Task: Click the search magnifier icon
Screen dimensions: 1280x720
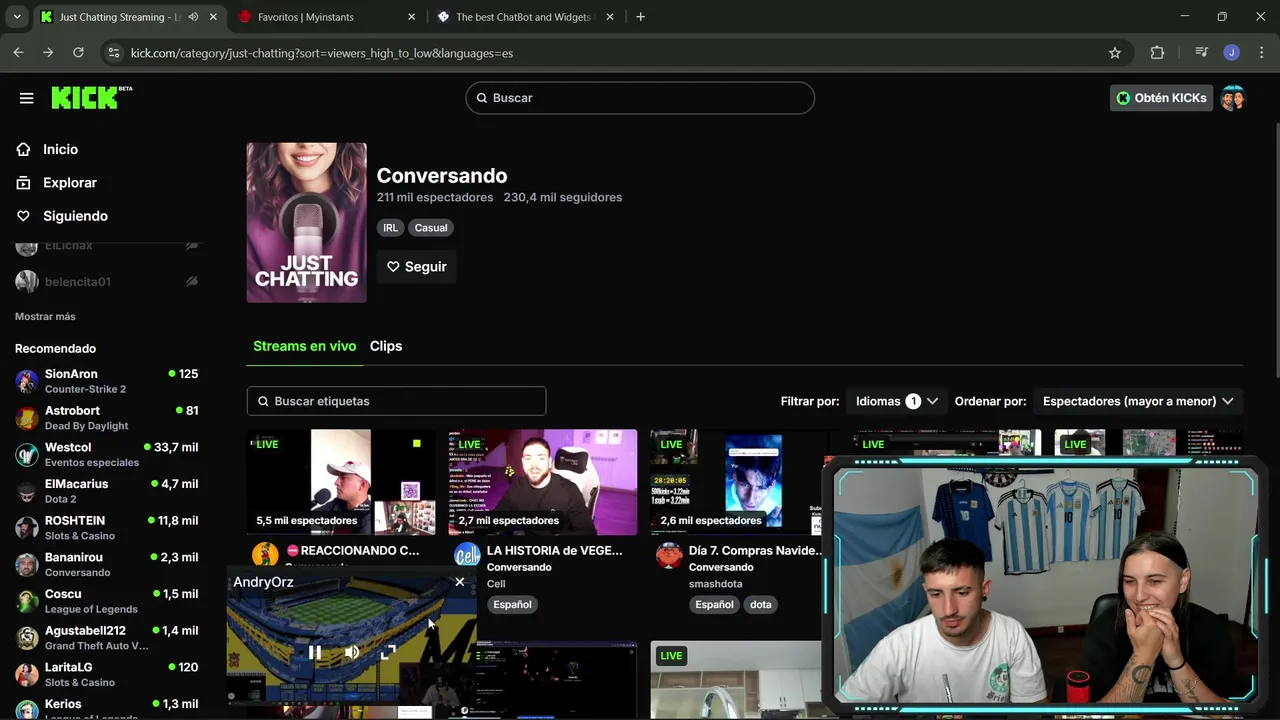Action: (x=482, y=98)
